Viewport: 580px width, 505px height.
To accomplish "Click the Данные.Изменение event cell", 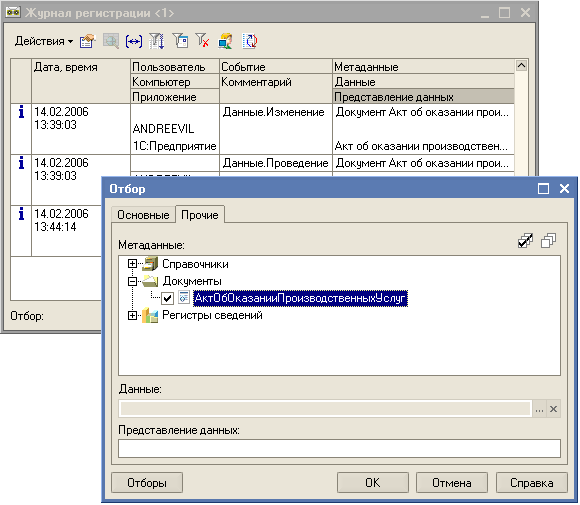I will 276,112.
